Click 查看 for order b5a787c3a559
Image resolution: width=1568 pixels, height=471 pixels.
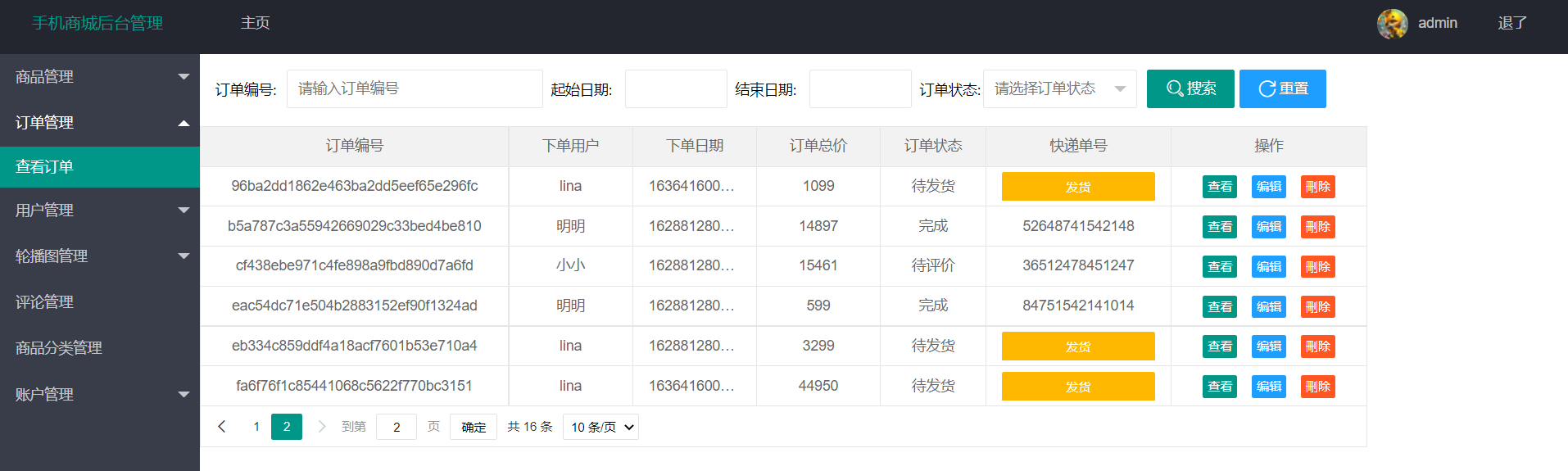coord(1220,227)
